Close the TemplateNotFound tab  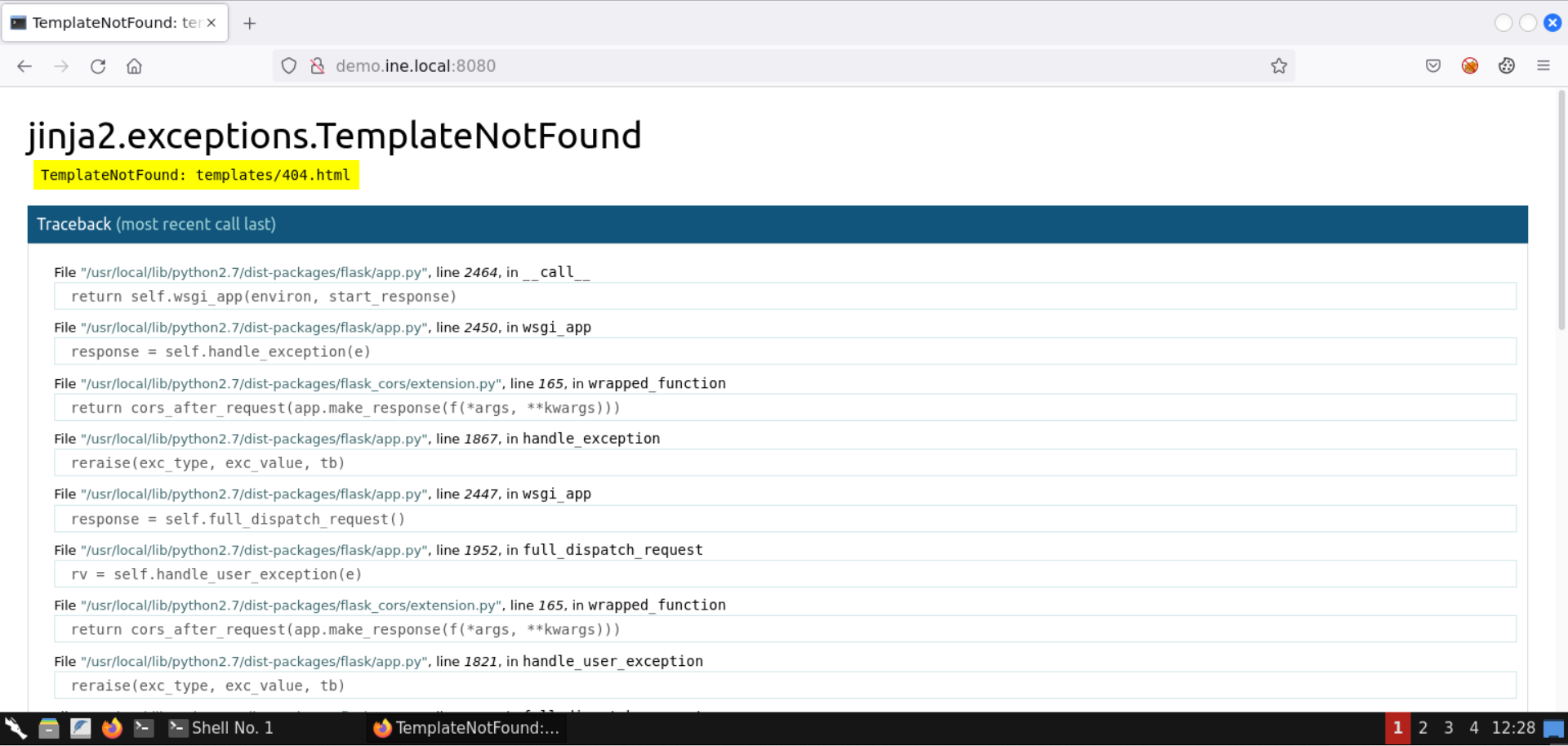[x=212, y=23]
